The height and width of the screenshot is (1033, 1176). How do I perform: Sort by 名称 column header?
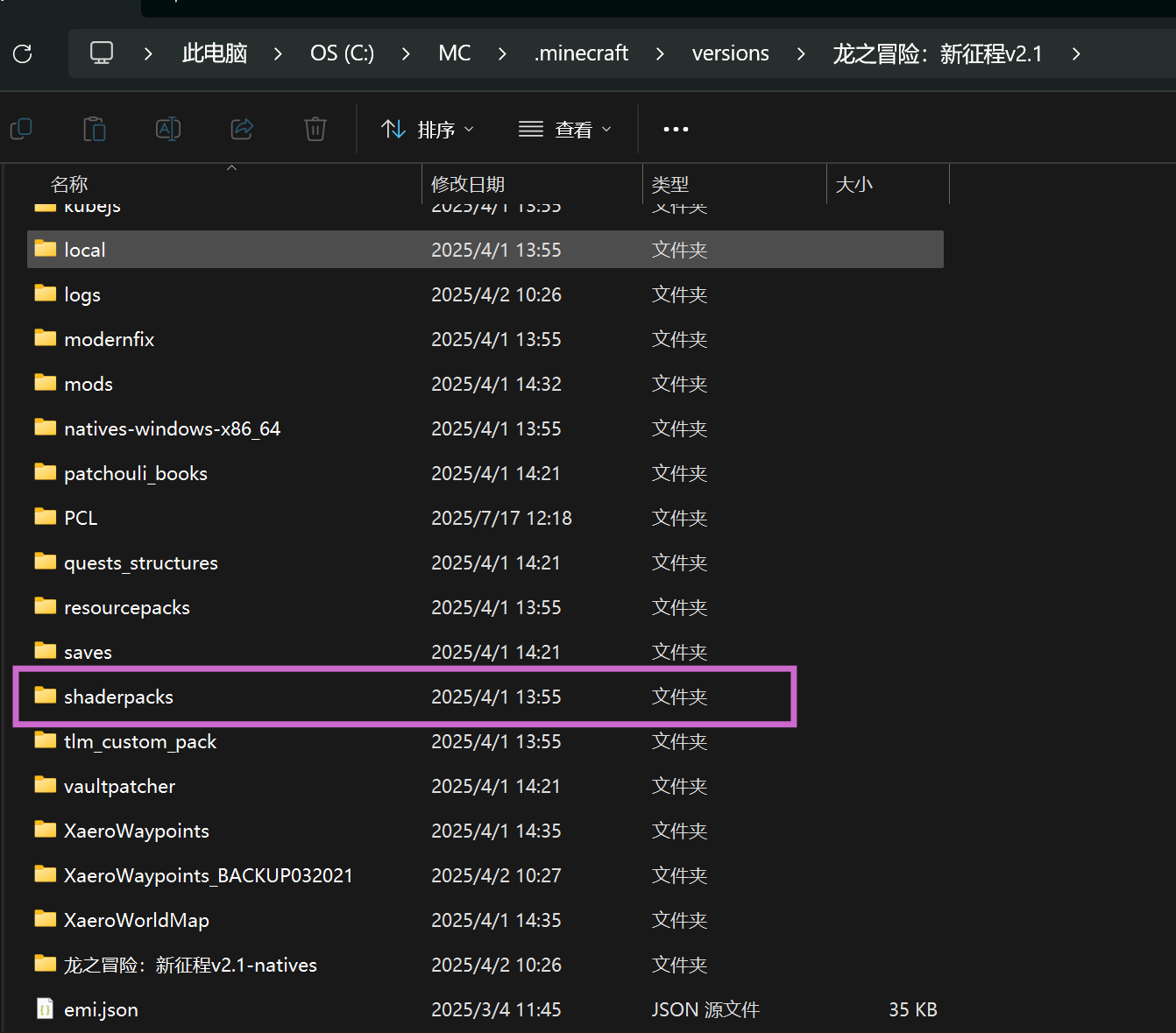pos(69,184)
